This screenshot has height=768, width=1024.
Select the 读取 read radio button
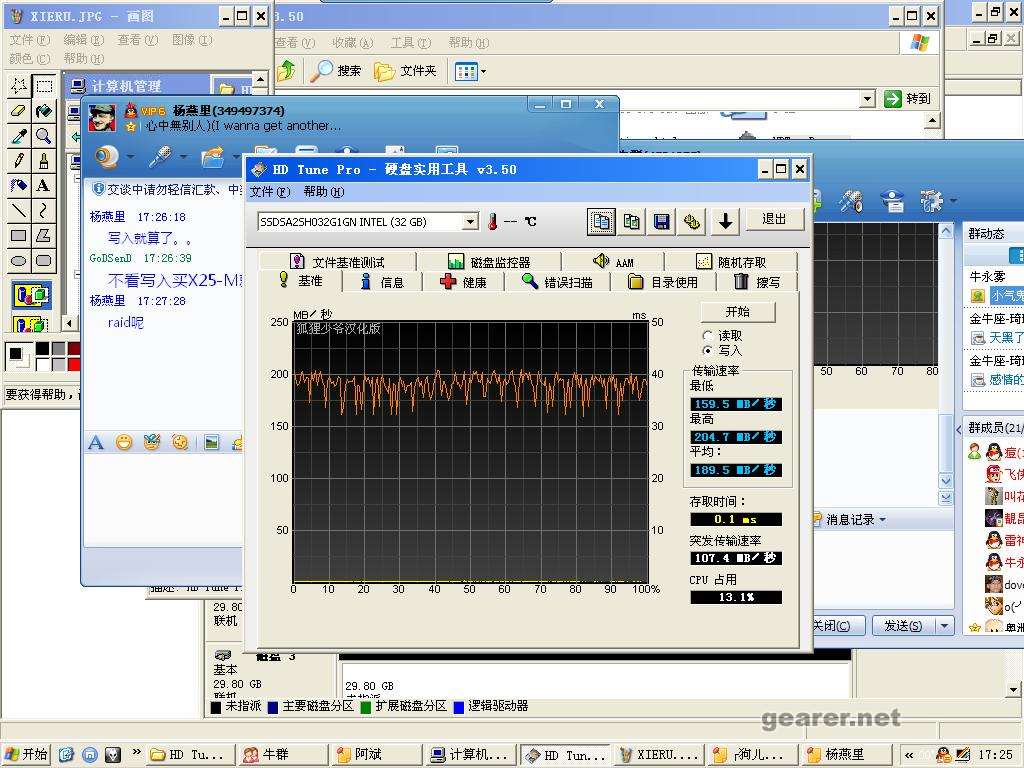(707, 336)
